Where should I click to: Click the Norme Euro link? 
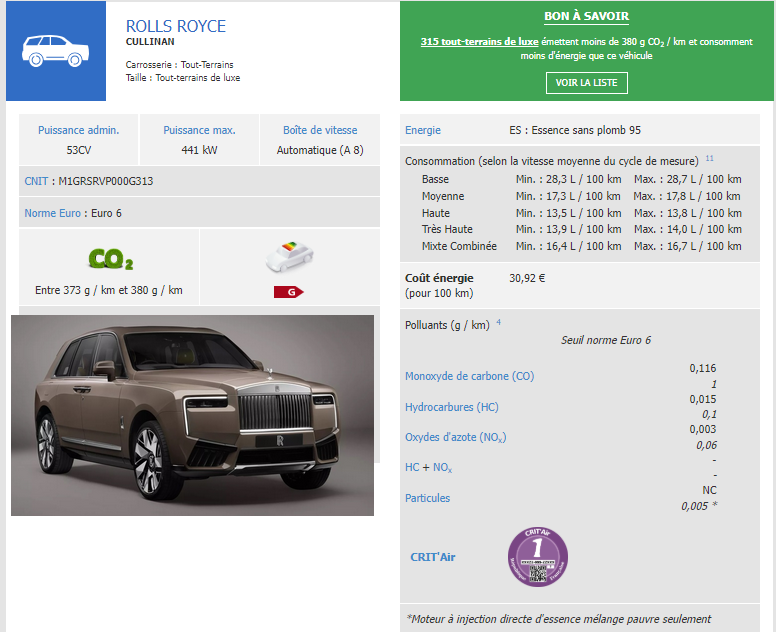52,213
